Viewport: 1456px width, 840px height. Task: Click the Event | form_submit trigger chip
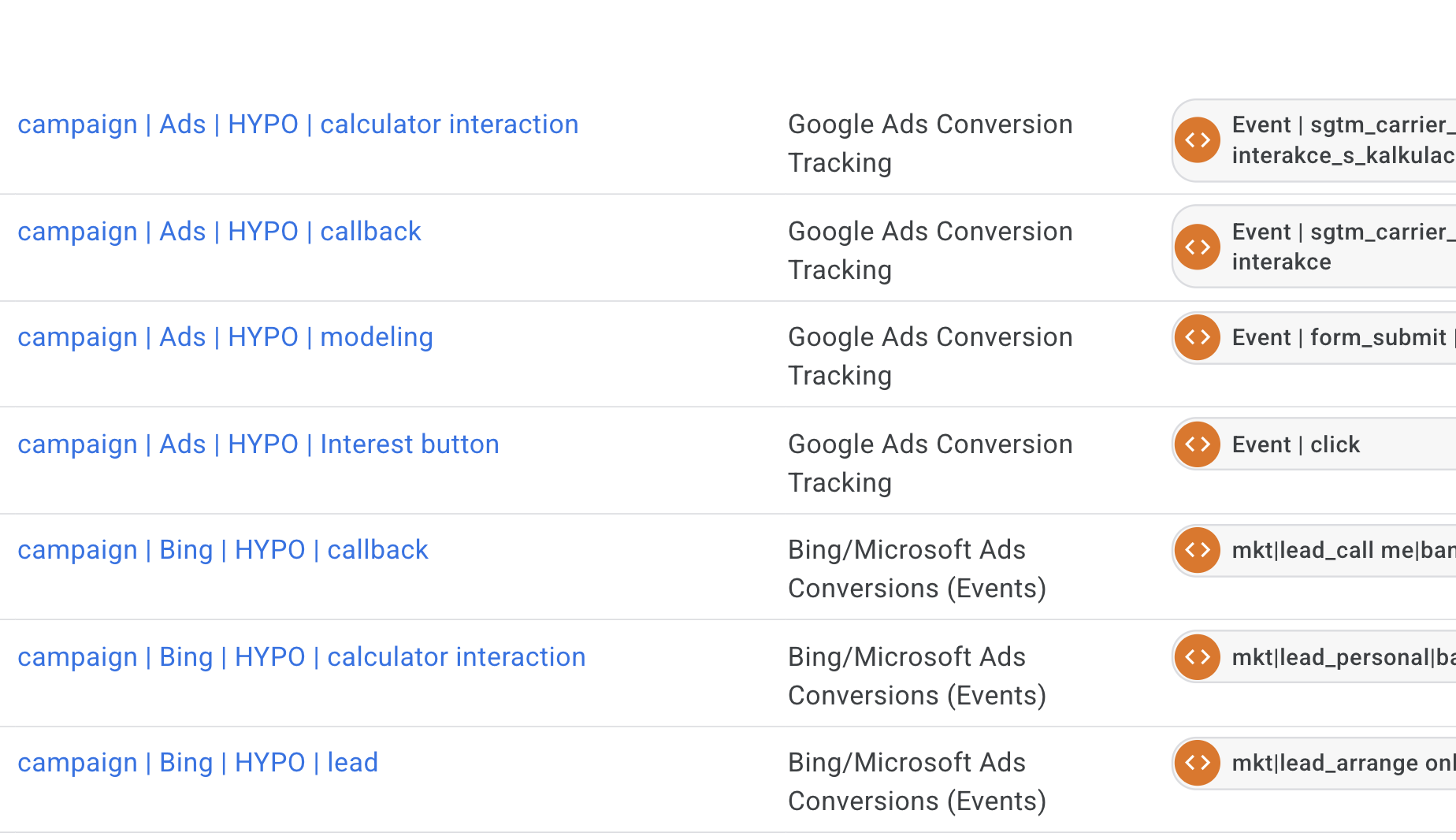pyautogui.click(x=1339, y=337)
